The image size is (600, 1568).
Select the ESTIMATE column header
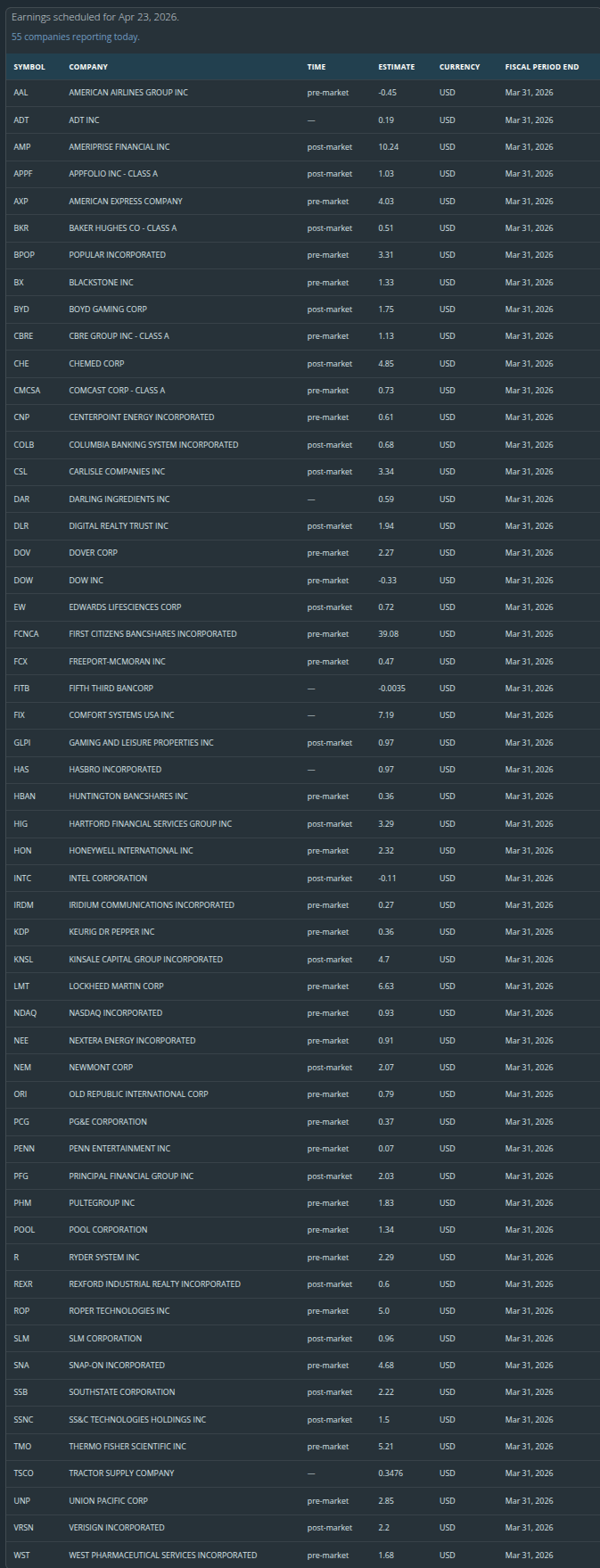[397, 67]
